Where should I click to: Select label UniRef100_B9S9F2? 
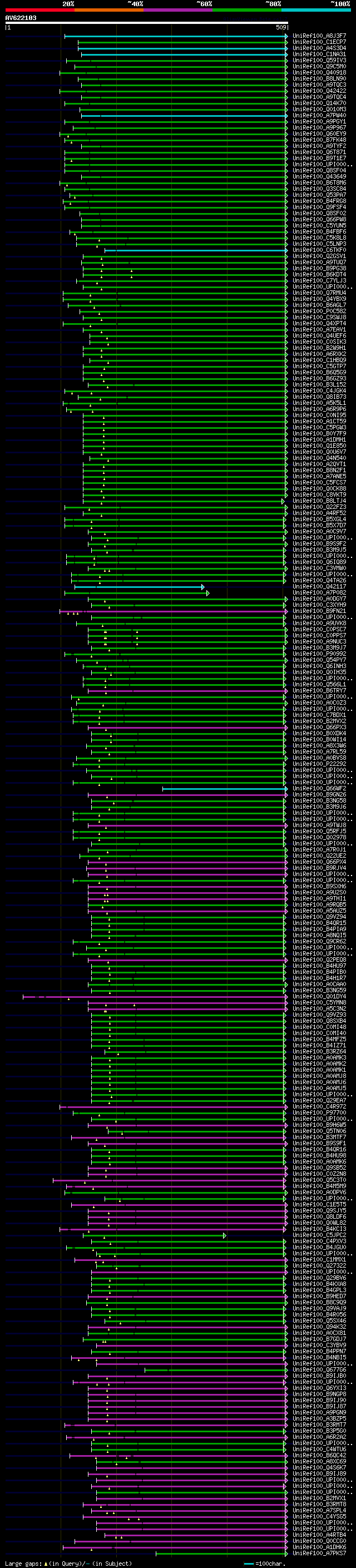pos(319,543)
